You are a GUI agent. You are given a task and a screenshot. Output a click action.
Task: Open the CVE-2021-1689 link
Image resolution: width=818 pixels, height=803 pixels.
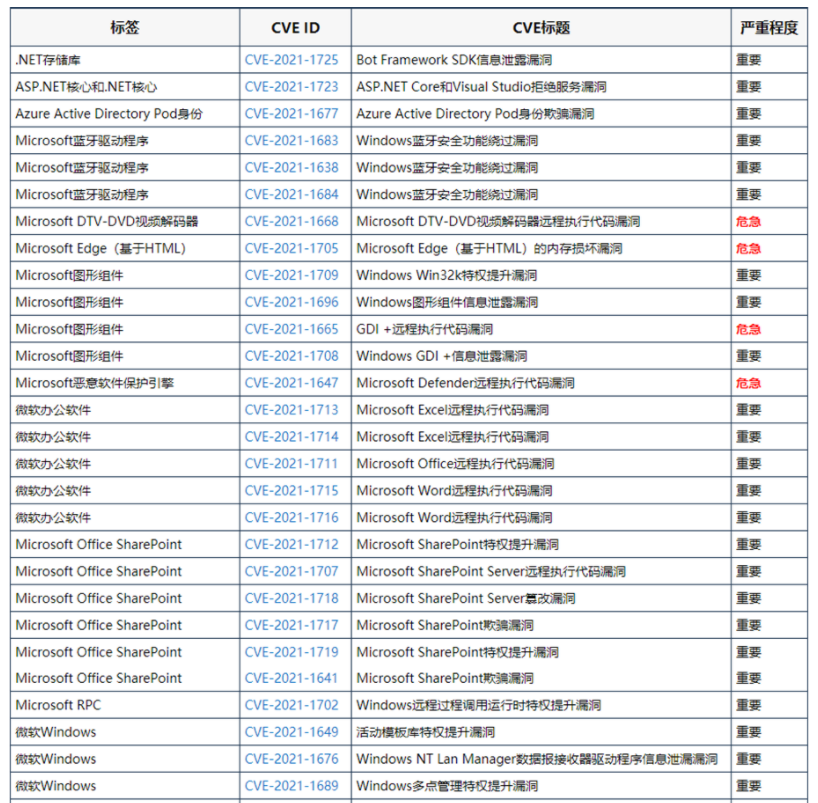coord(291,786)
